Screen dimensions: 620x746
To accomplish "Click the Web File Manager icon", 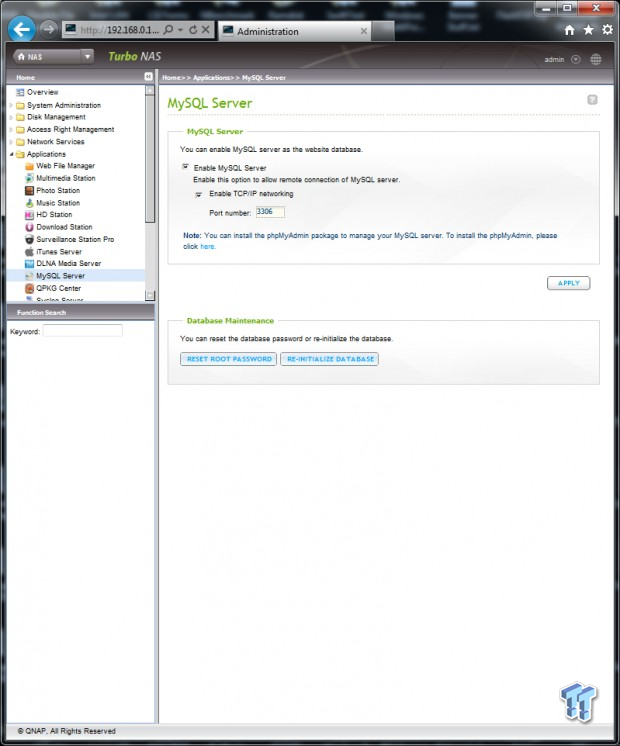I will (x=30, y=166).
